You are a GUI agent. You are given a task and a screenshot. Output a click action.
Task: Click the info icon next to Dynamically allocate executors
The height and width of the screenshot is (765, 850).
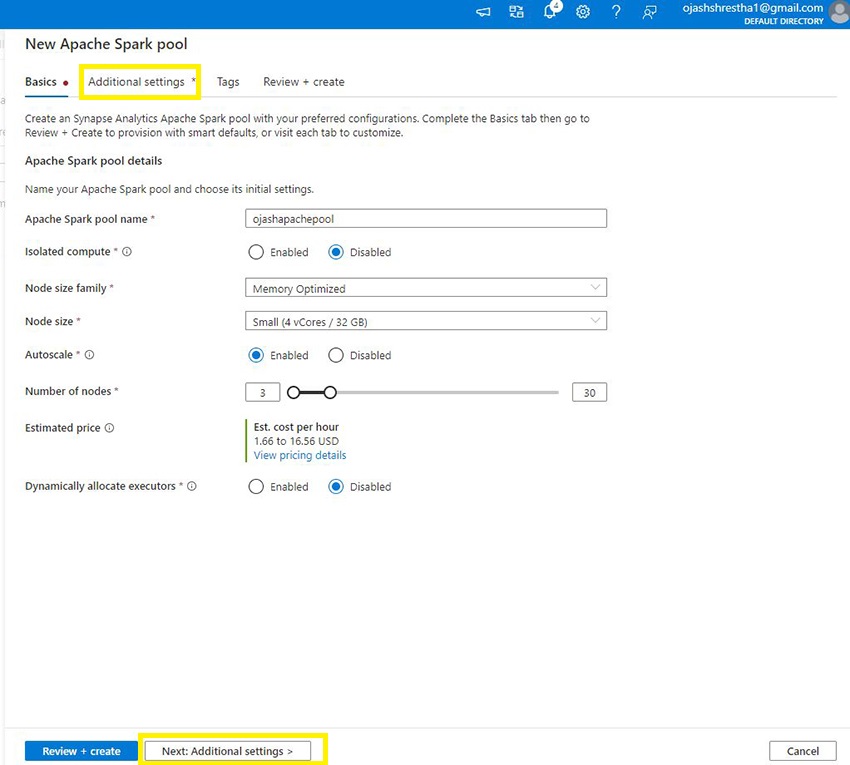coord(192,486)
